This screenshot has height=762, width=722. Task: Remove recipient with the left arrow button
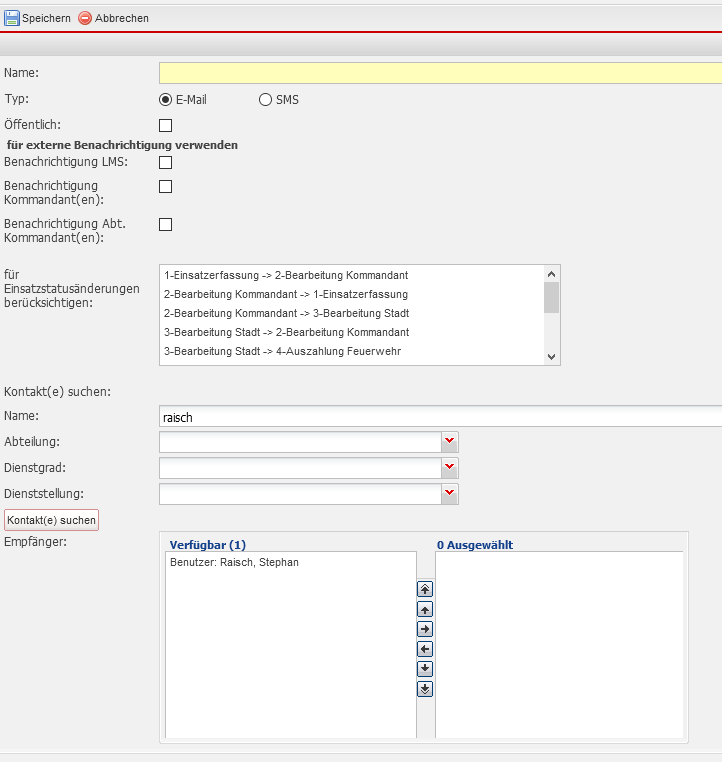coord(425,649)
